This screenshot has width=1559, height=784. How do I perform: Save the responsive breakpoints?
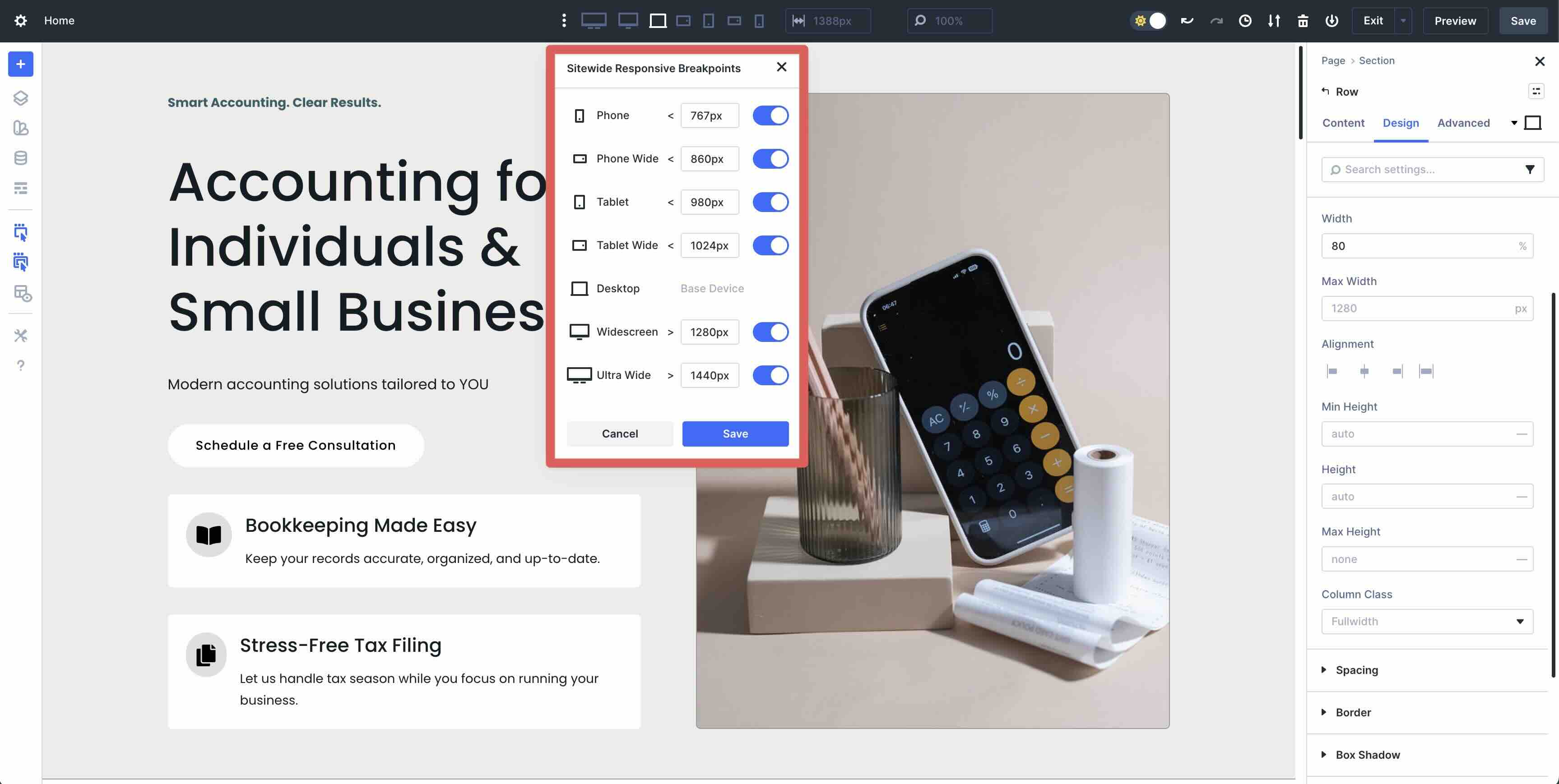[x=735, y=433]
